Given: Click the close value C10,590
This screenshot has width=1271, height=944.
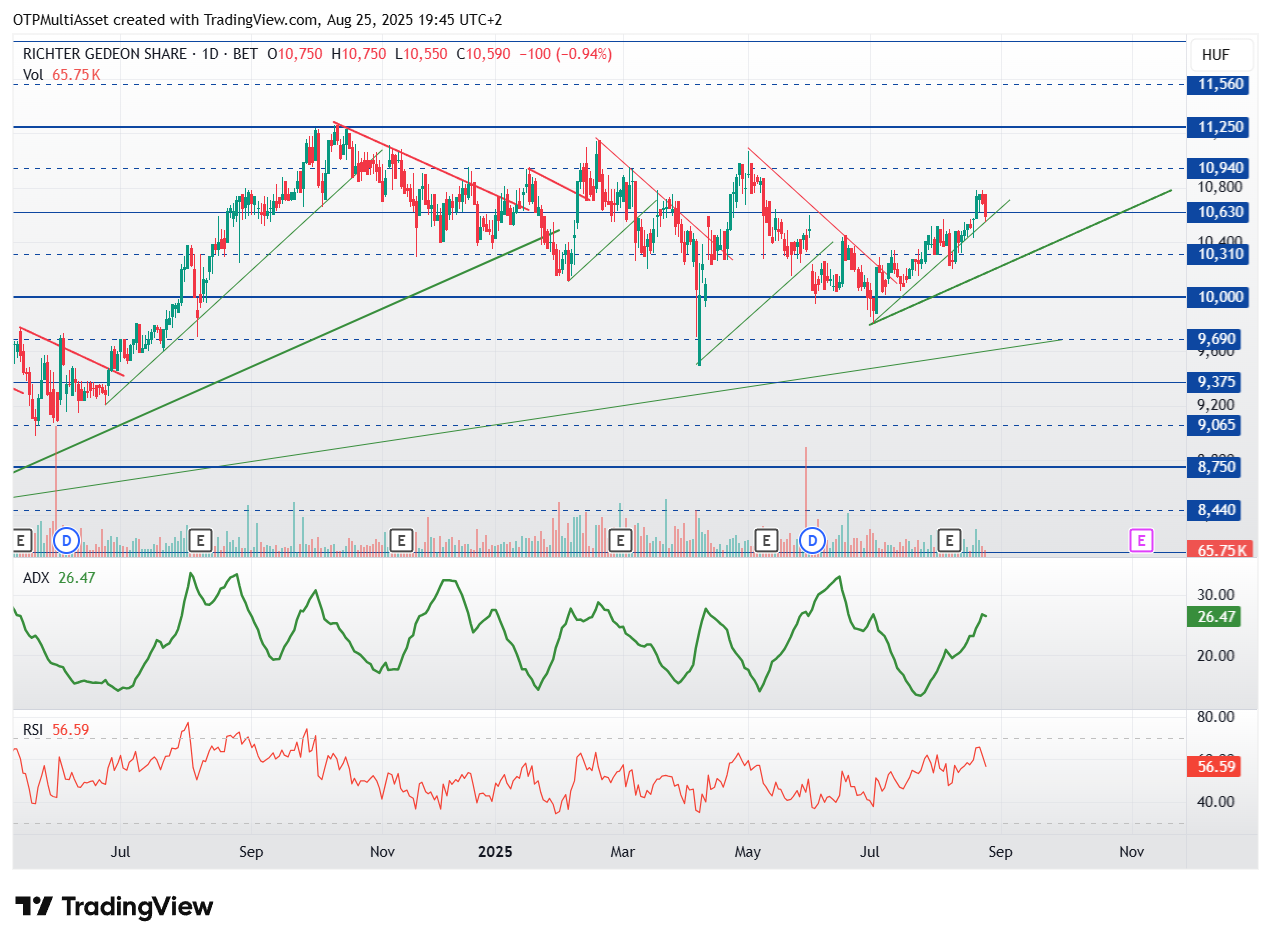Looking at the screenshot, I should point(485,54).
